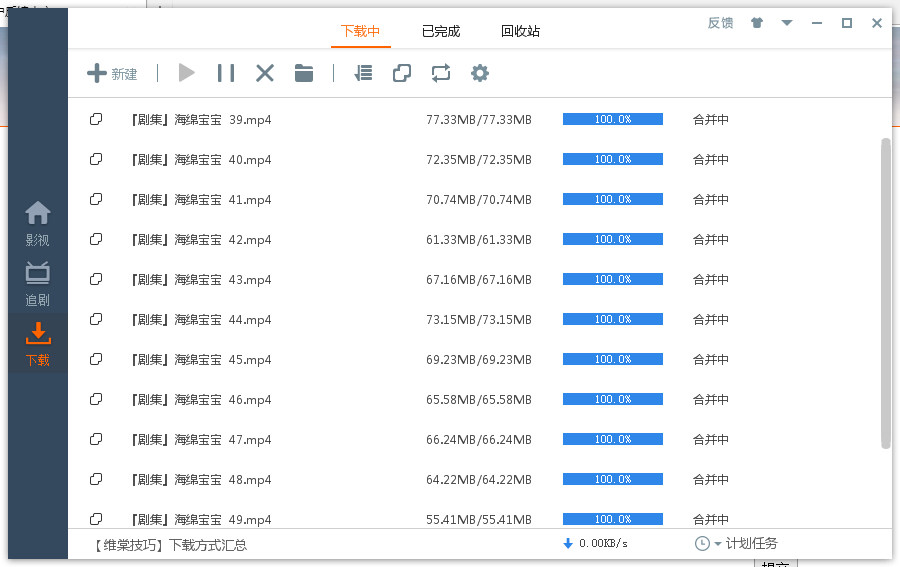Switch to the 回收站 tab
Screen dimensions: 900x567
pos(520,31)
